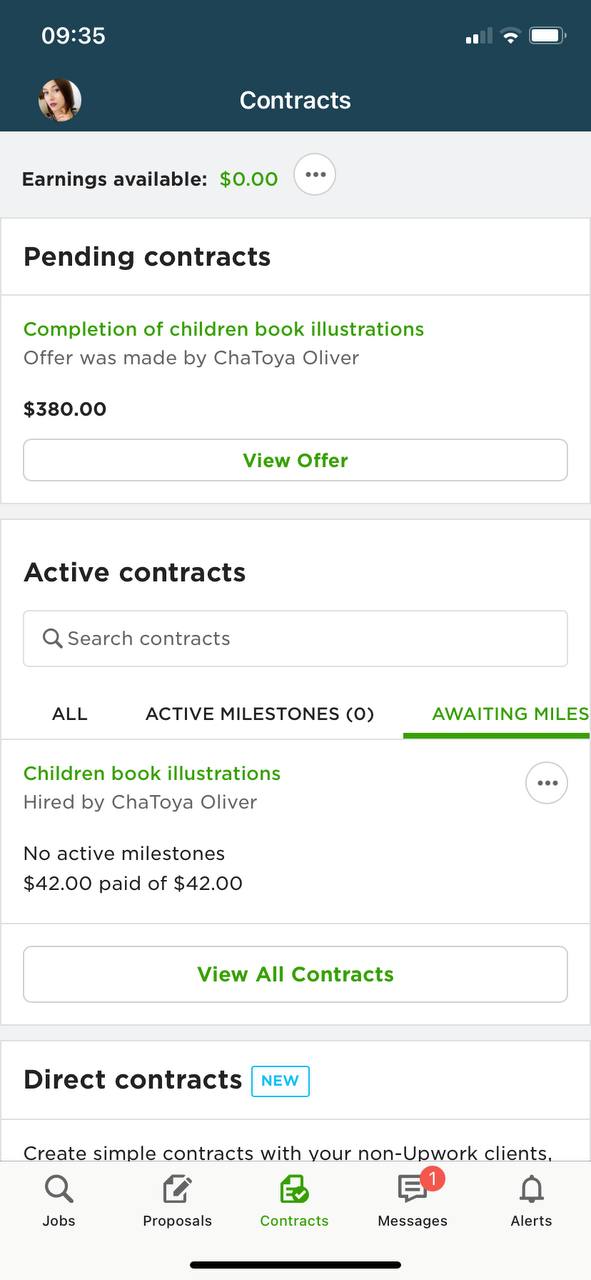
Task: Tap the Direct contracts heading
Action: 133,1080
